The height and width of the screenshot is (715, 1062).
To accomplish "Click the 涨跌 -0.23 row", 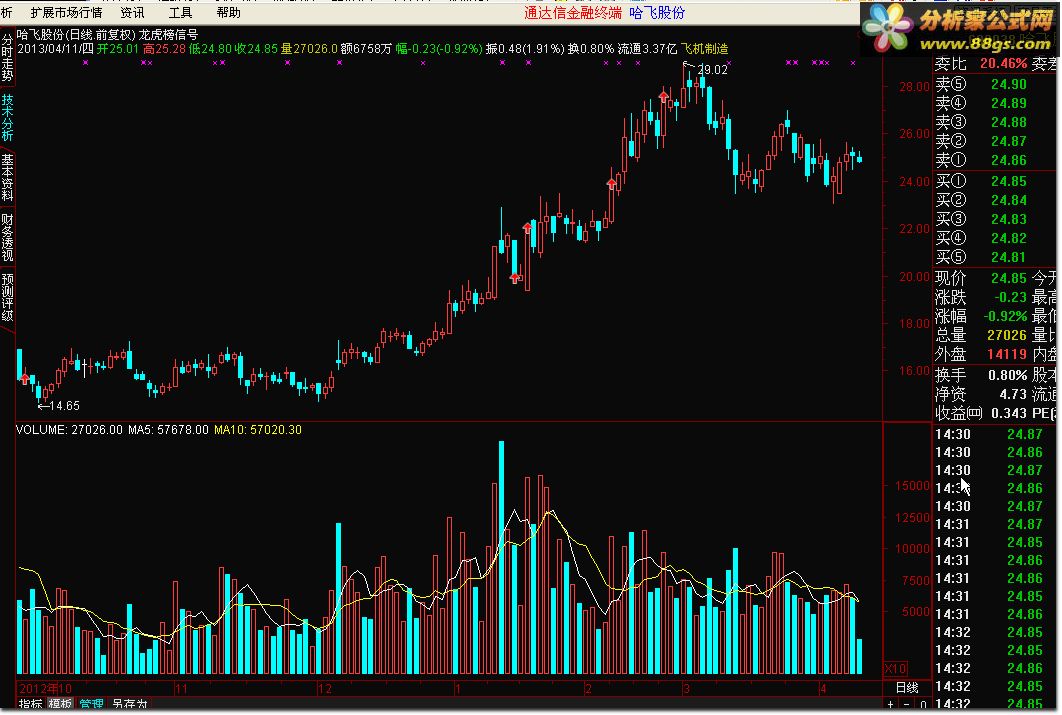I will tap(981, 297).
